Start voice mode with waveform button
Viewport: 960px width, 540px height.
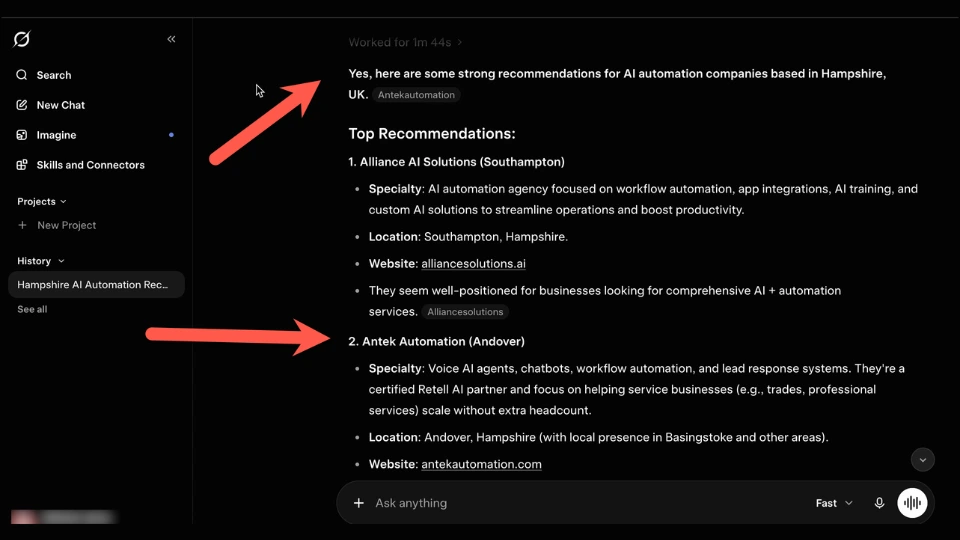[912, 503]
